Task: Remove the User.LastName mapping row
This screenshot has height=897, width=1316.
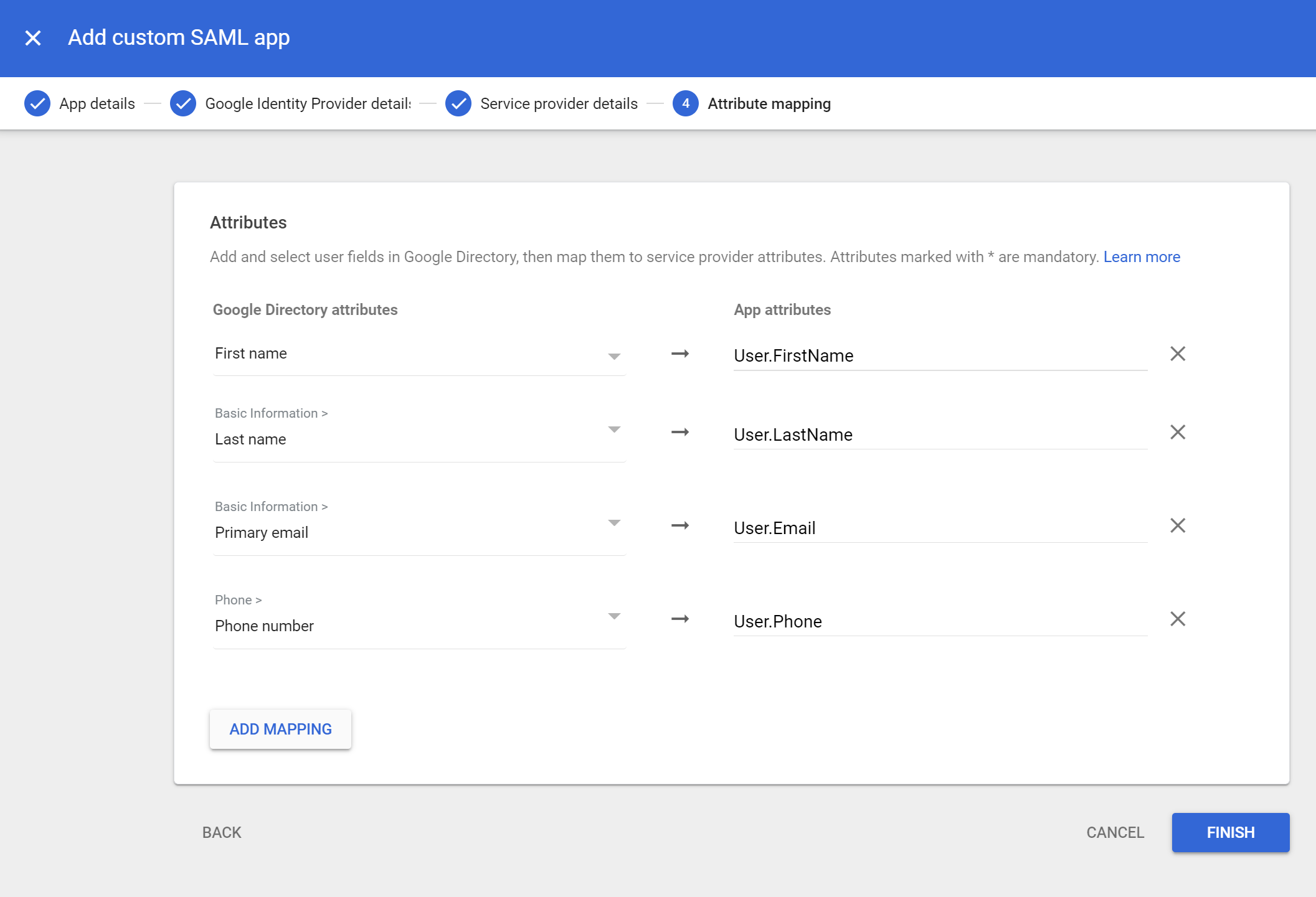Action: (x=1177, y=432)
